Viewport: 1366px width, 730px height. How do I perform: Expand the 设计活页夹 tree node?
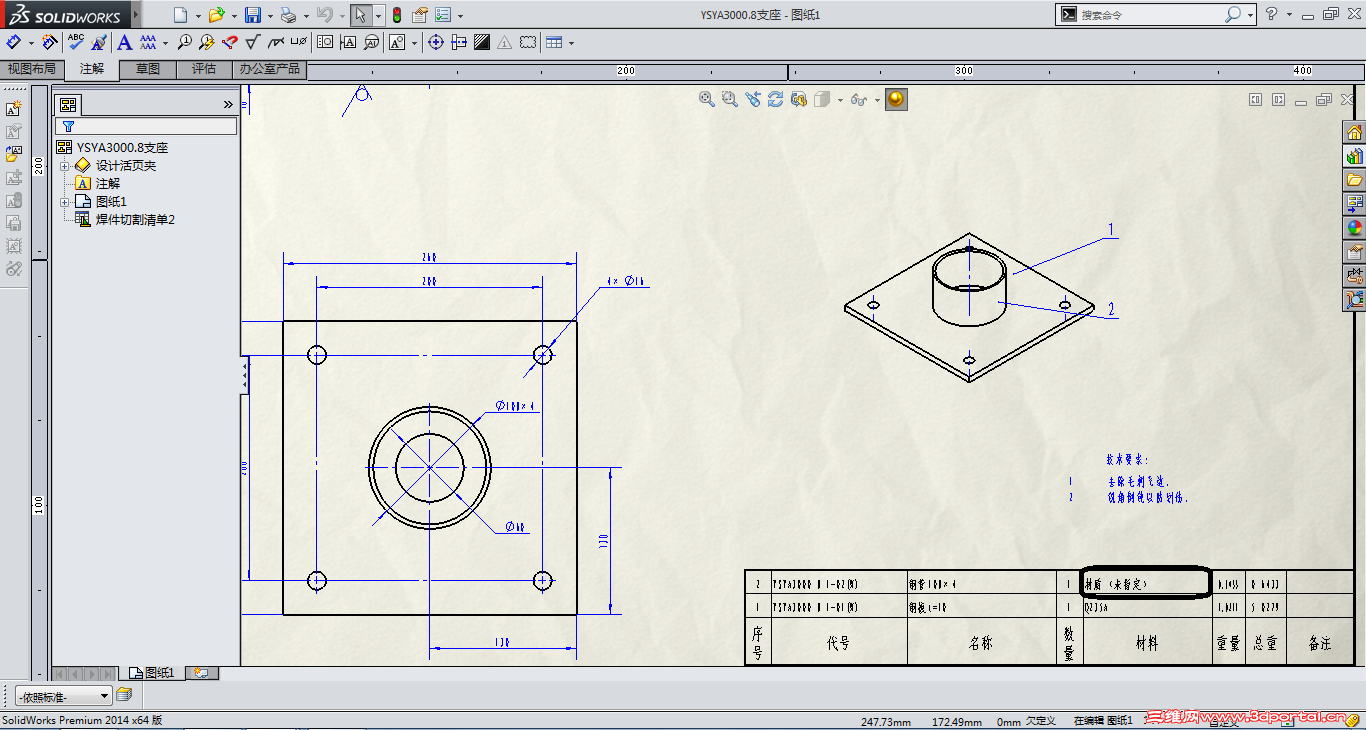pos(64,166)
